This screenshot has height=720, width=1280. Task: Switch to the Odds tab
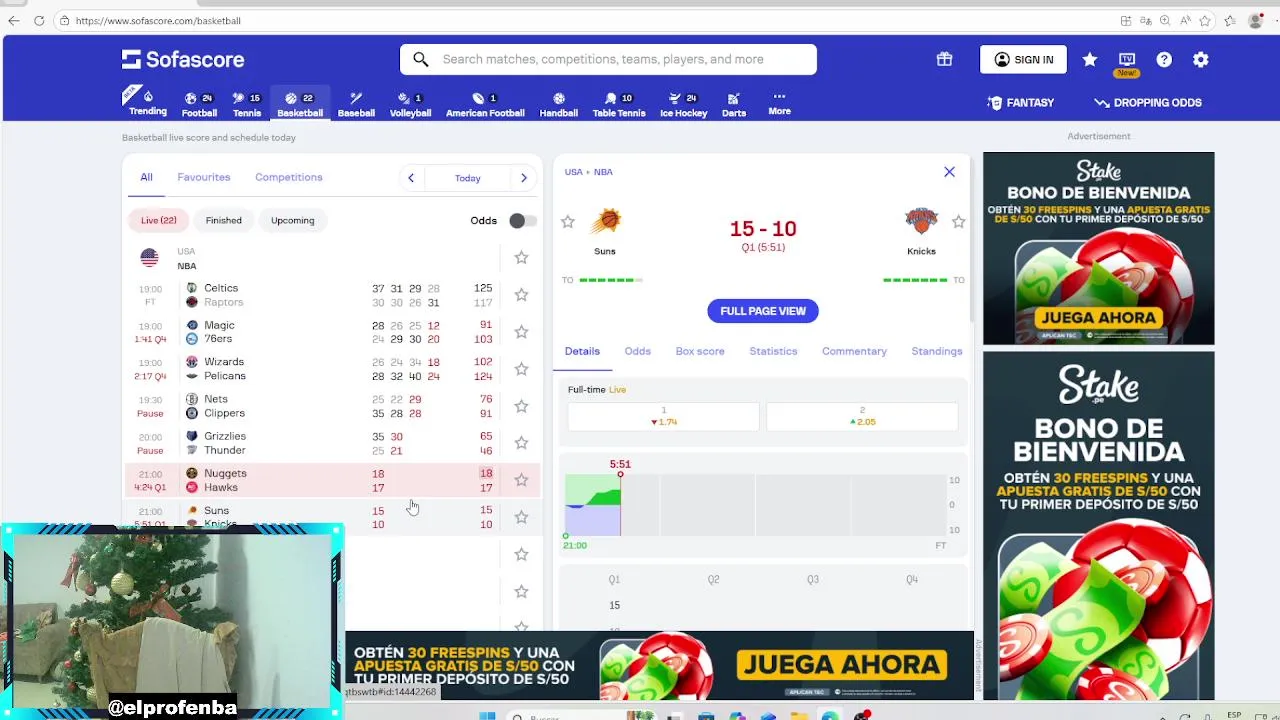coord(637,351)
